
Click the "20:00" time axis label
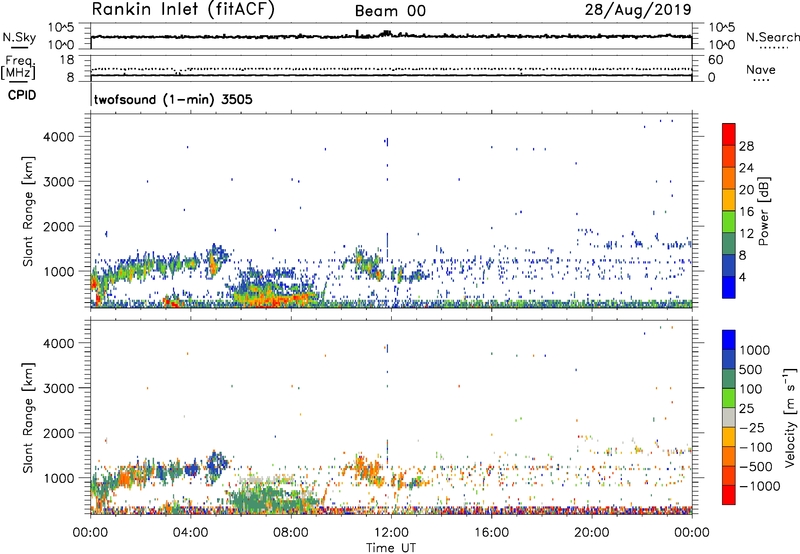[591, 533]
